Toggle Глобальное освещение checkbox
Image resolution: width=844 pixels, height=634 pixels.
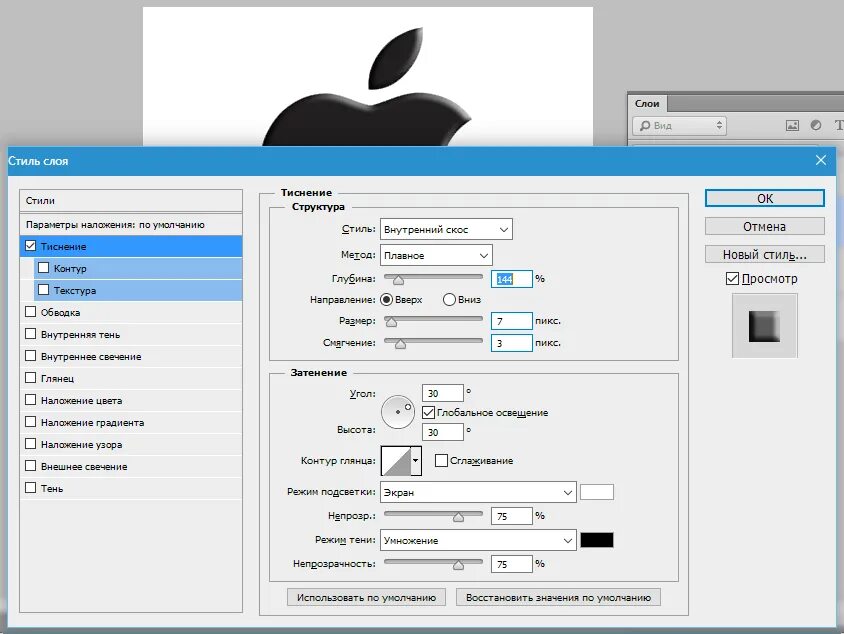click(428, 413)
